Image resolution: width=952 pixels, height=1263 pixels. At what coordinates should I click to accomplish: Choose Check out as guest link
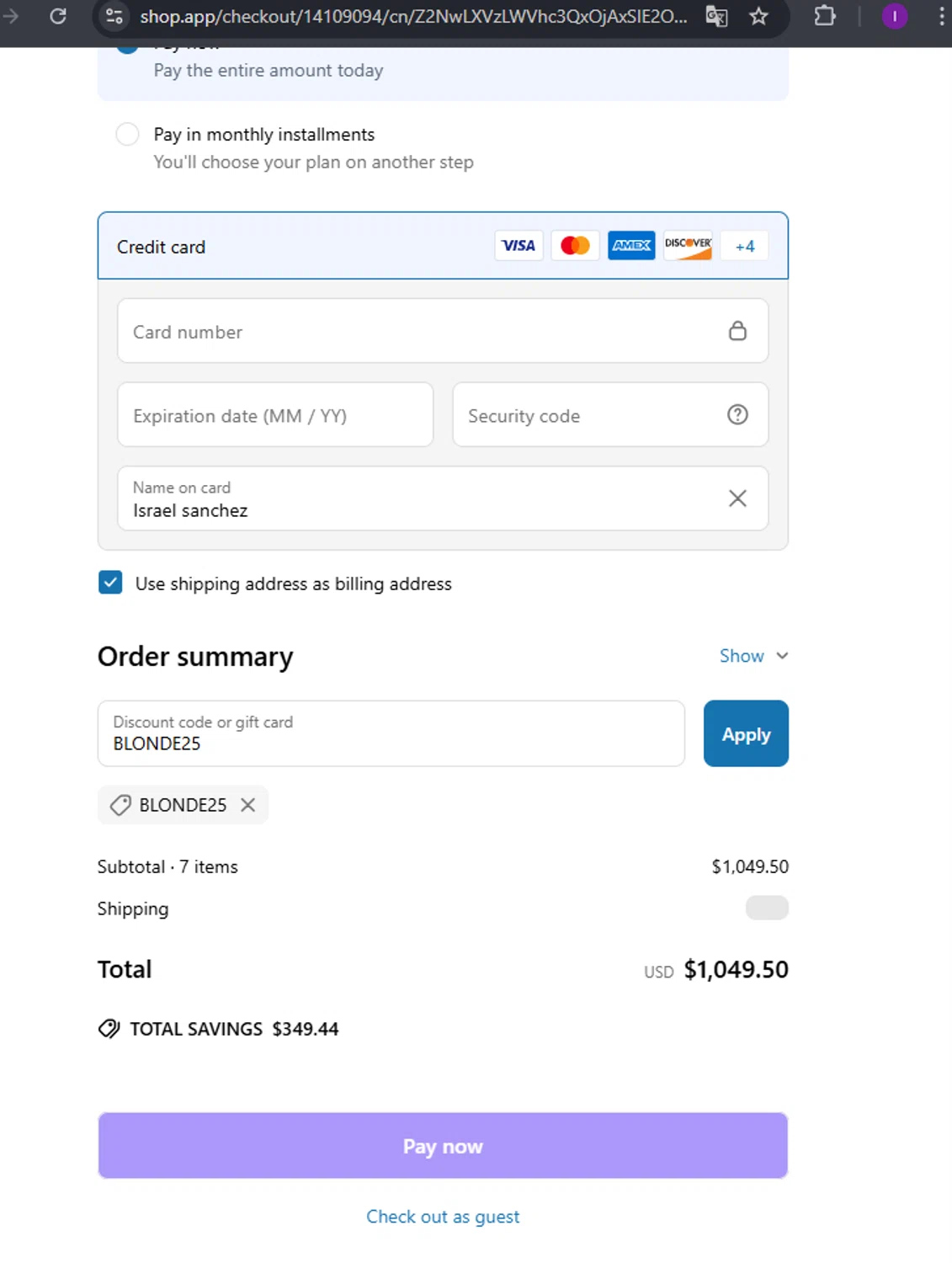(443, 1217)
